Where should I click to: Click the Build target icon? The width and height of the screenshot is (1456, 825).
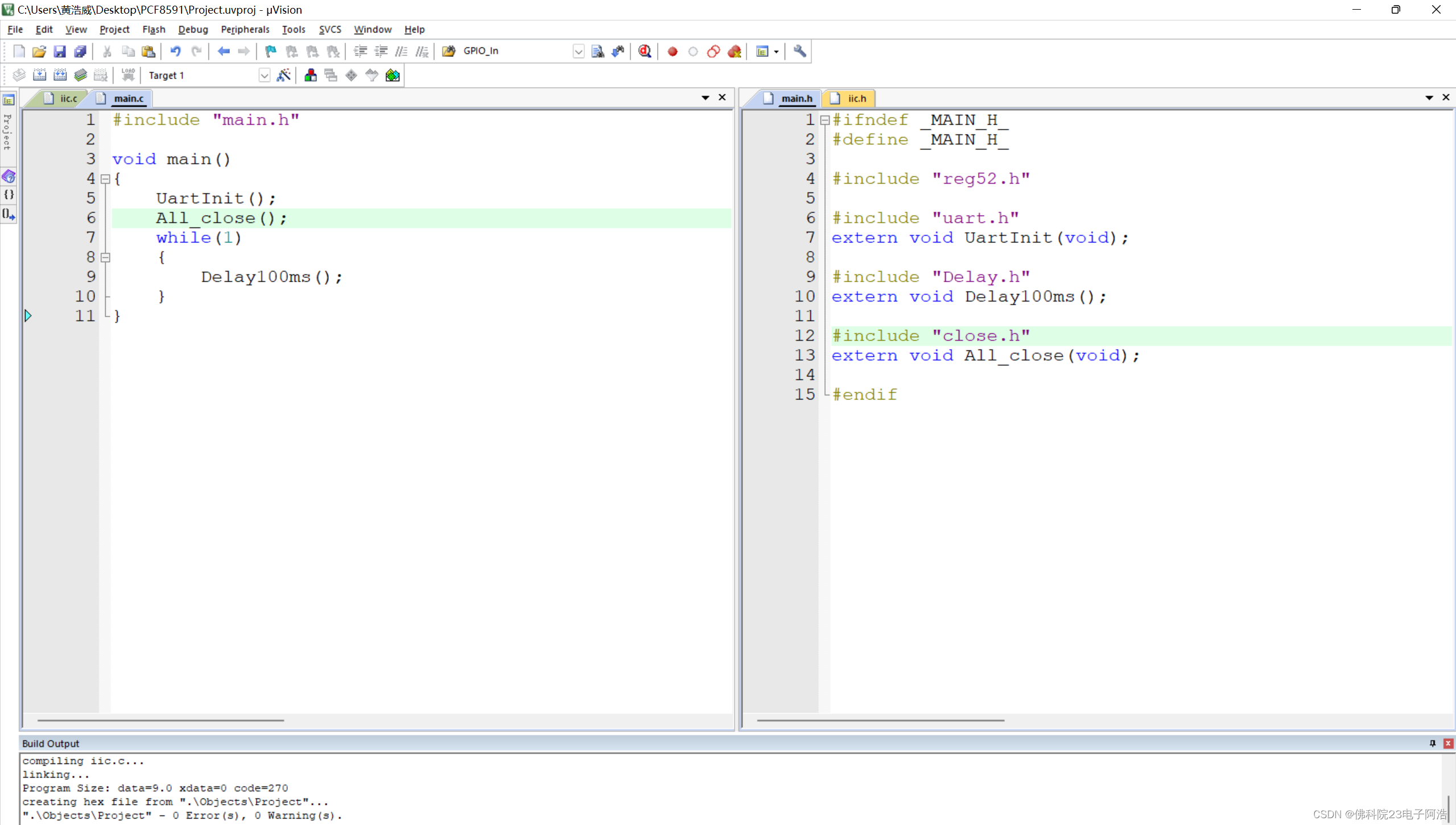tap(39, 75)
